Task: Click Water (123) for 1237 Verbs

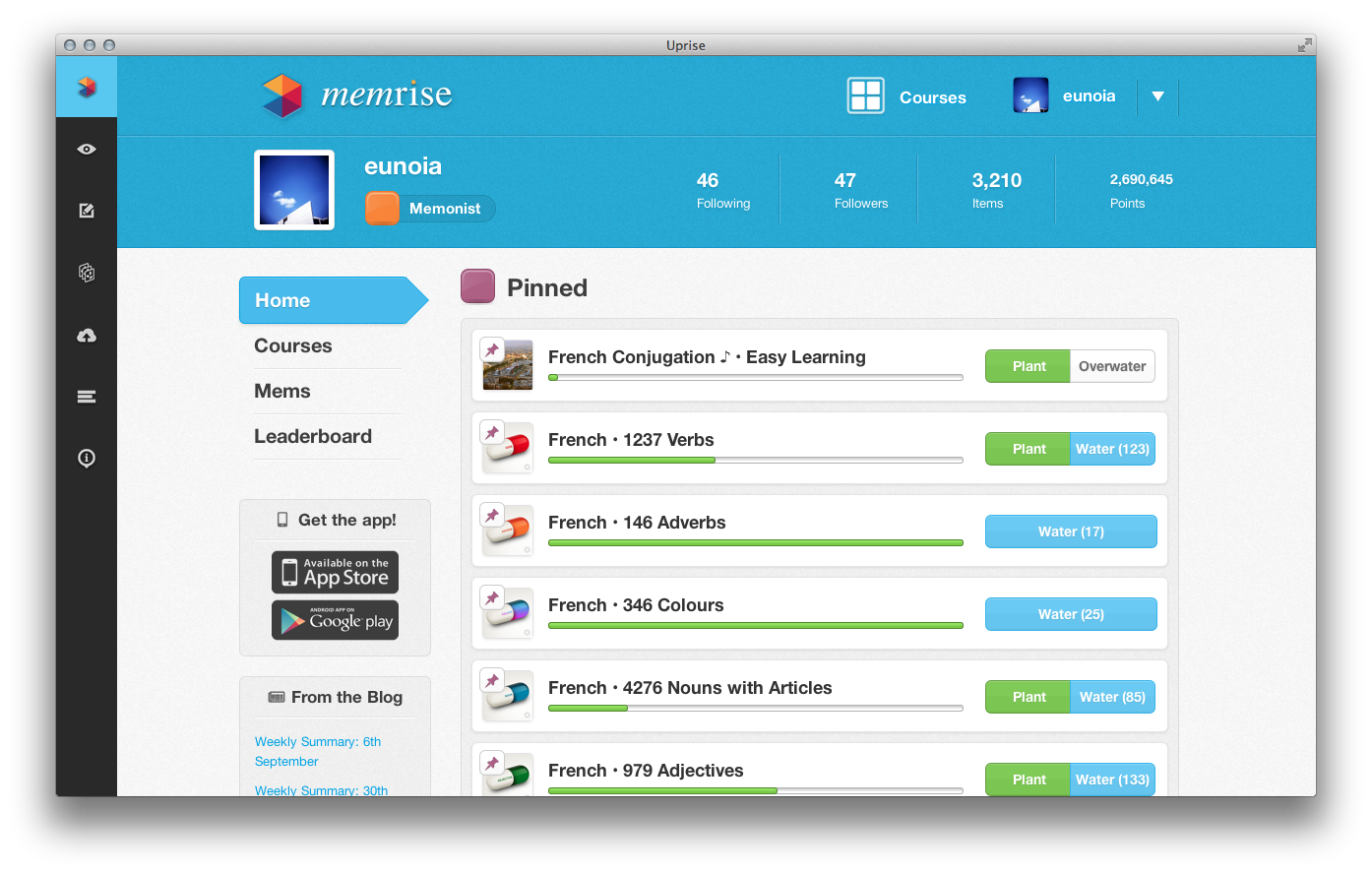Action: [x=1112, y=449]
